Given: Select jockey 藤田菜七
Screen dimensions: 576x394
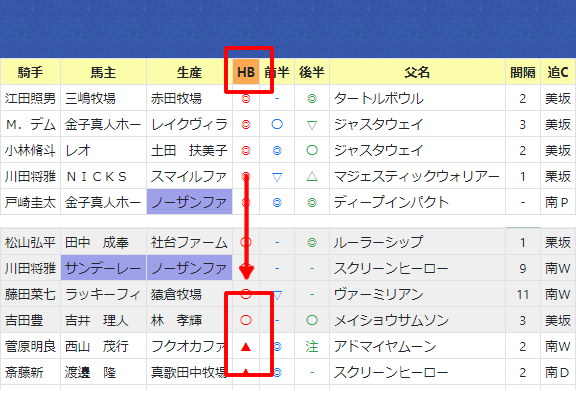Looking at the screenshot, I should tap(30, 294).
